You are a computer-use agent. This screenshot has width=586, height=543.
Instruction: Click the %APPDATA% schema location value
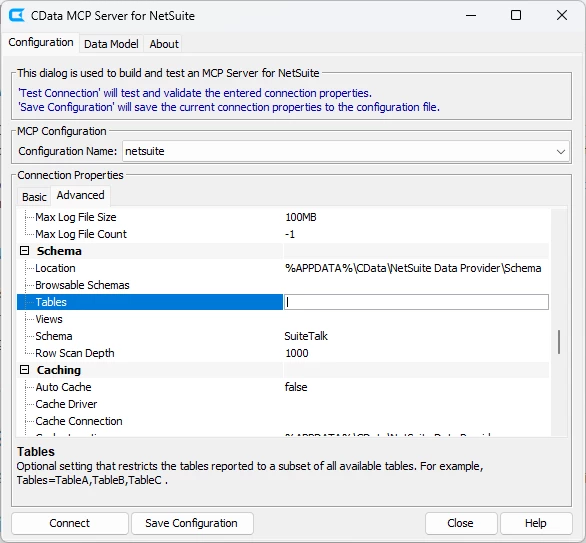413,268
